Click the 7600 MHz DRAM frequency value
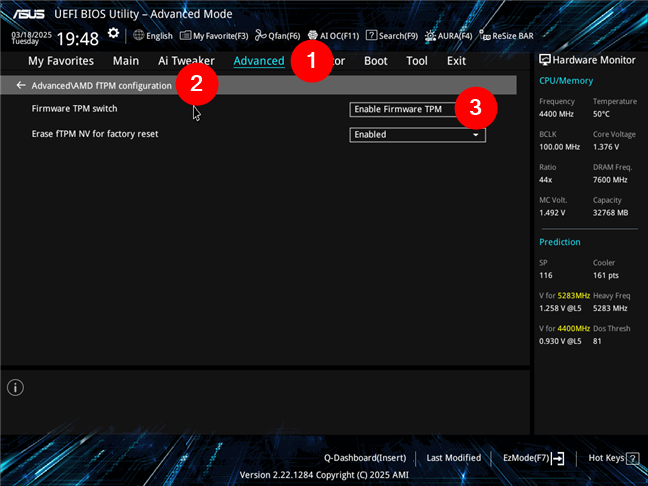Image resolution: width=648 pixels, height=486 pixels. pyautogui.click(x=610, y=180)
